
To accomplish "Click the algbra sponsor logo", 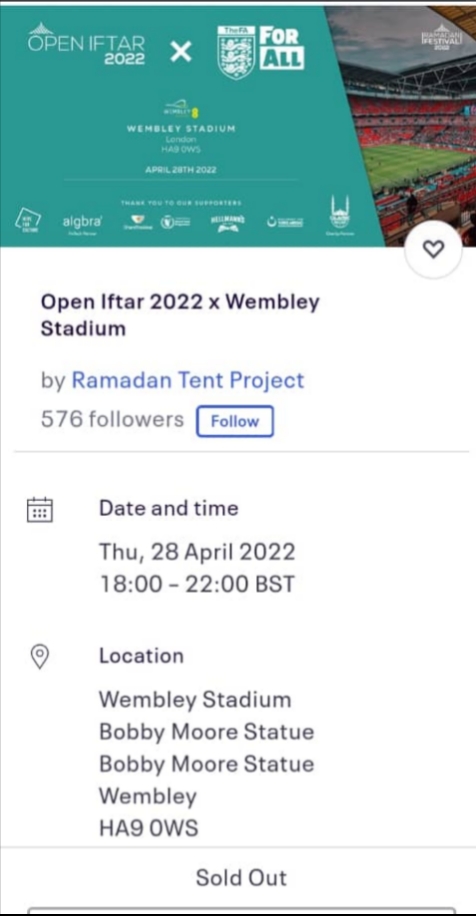I will 82,224.
